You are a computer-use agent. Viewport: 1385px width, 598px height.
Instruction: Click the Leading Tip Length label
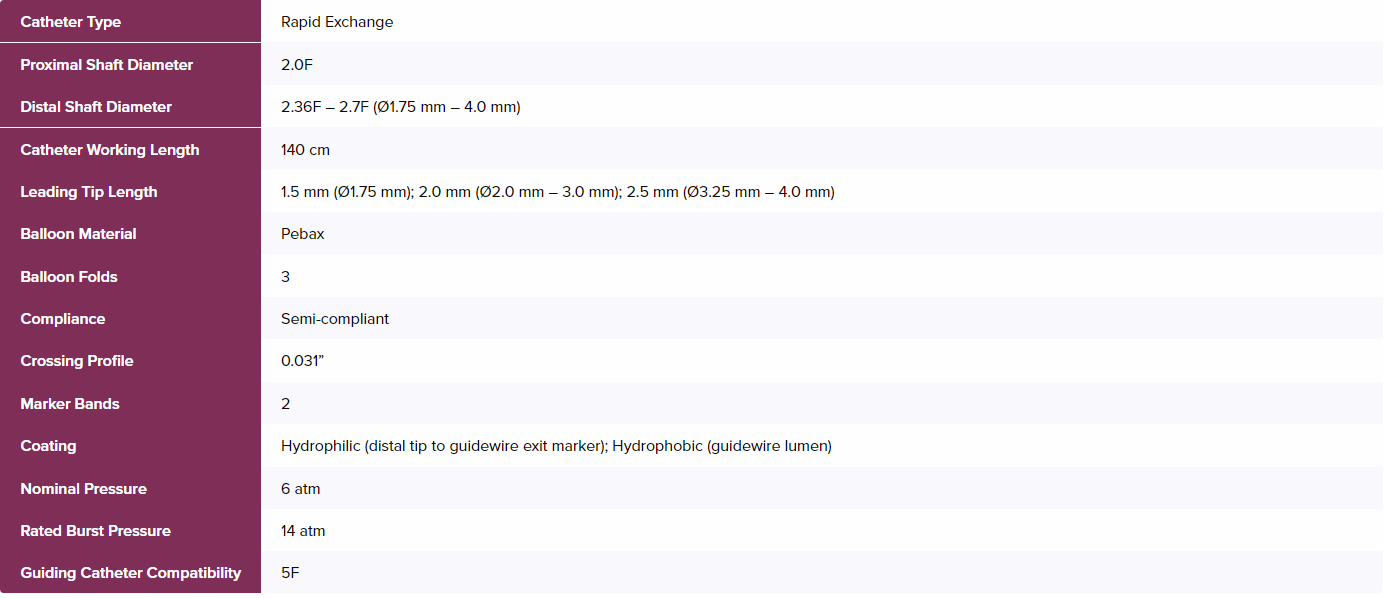click(x=88, y=192)
